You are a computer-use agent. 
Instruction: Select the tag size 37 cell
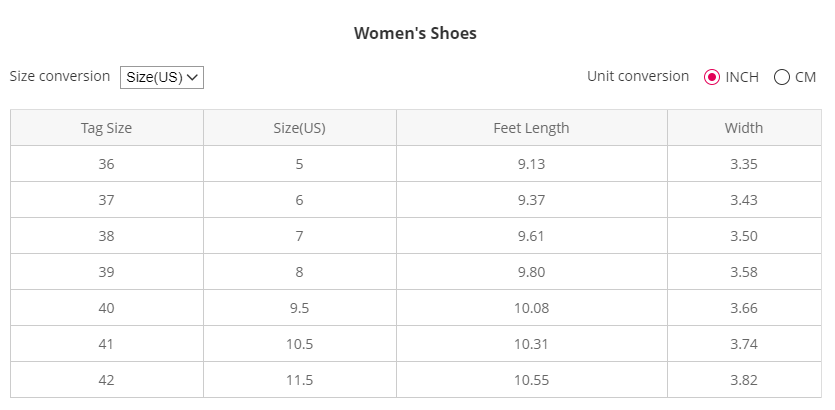coord(106,200)
